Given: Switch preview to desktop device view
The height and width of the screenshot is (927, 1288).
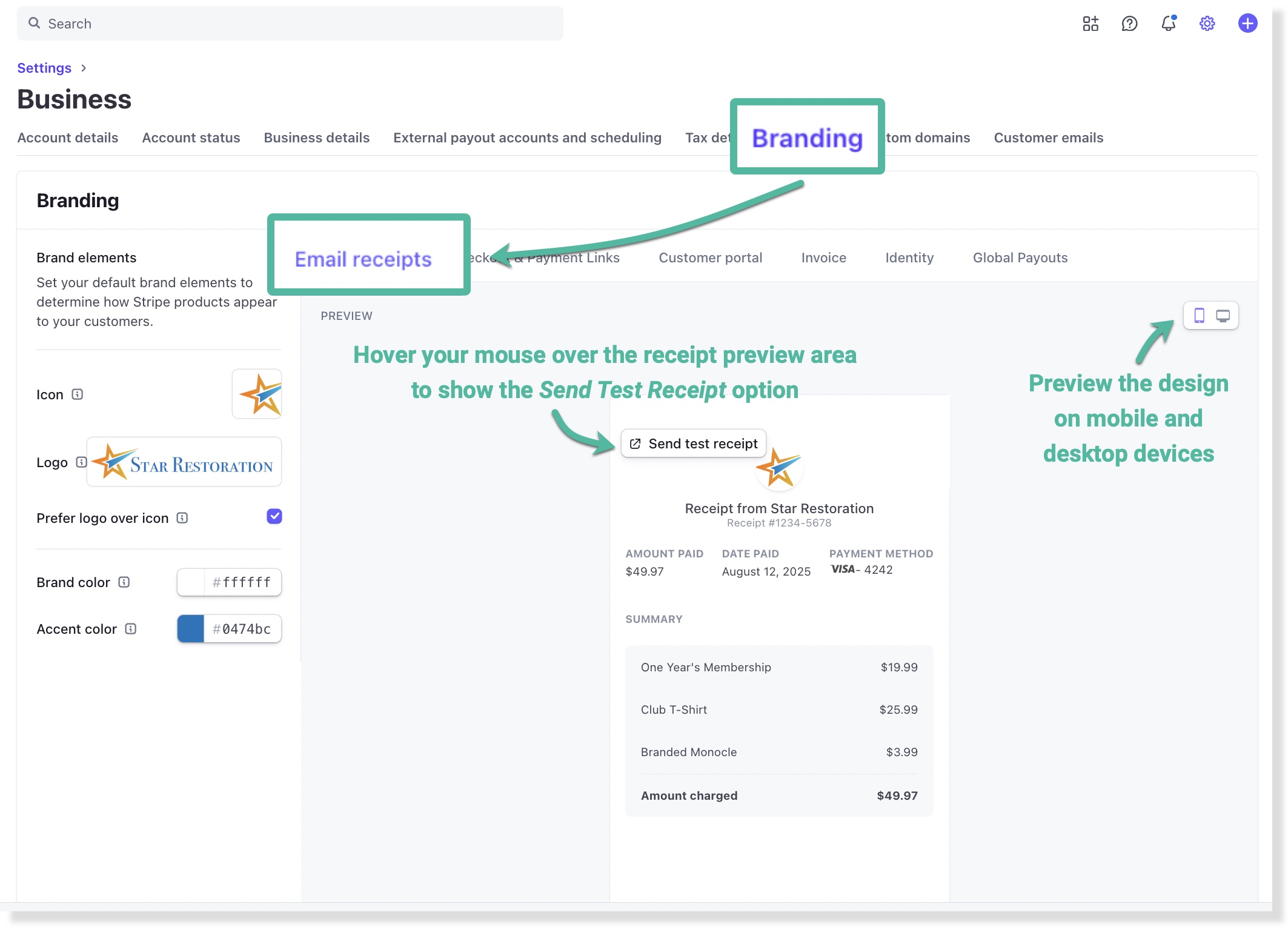Looking at the screenshot, I should pos(1223,316).
